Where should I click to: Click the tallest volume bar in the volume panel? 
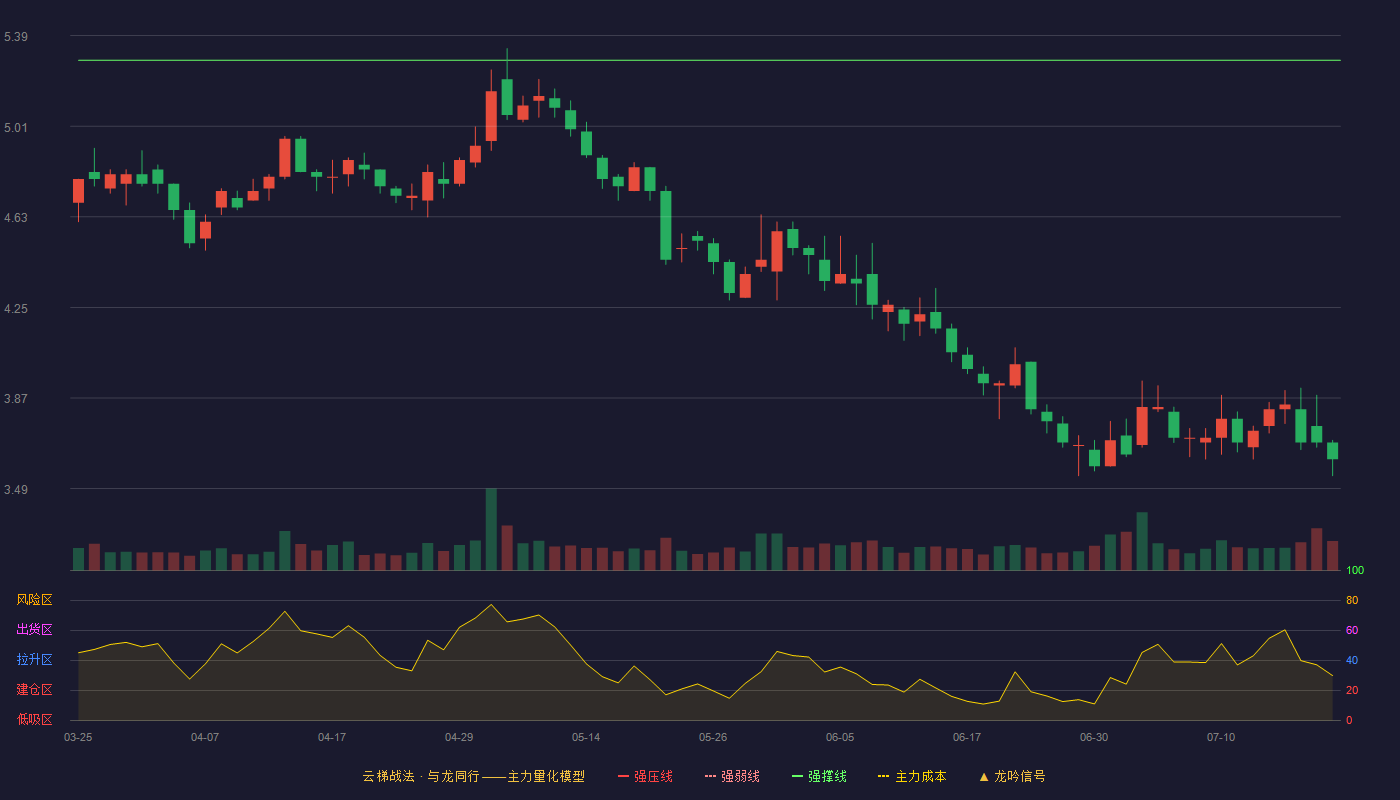pyautogui.click(x=491, y=529)
